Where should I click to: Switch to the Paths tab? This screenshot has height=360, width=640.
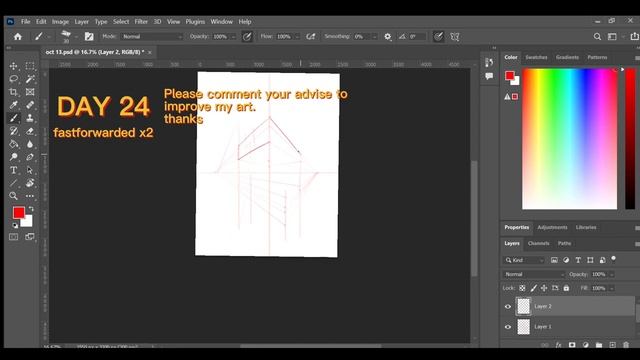pos(564,243)
